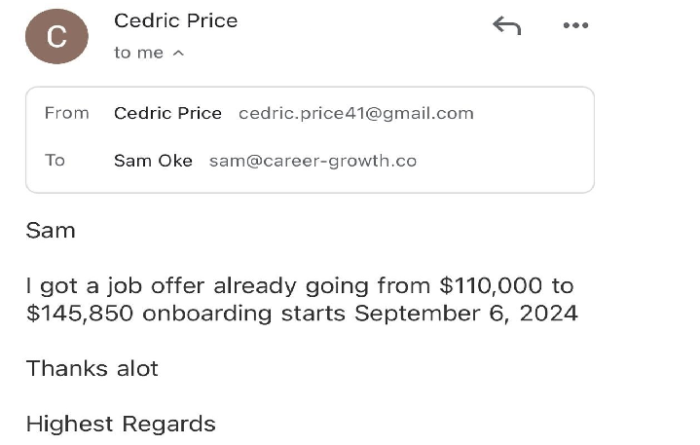Click the "Thanks alot" line
The width and height of the screenshot is (700, 445).
click(91, 368)
